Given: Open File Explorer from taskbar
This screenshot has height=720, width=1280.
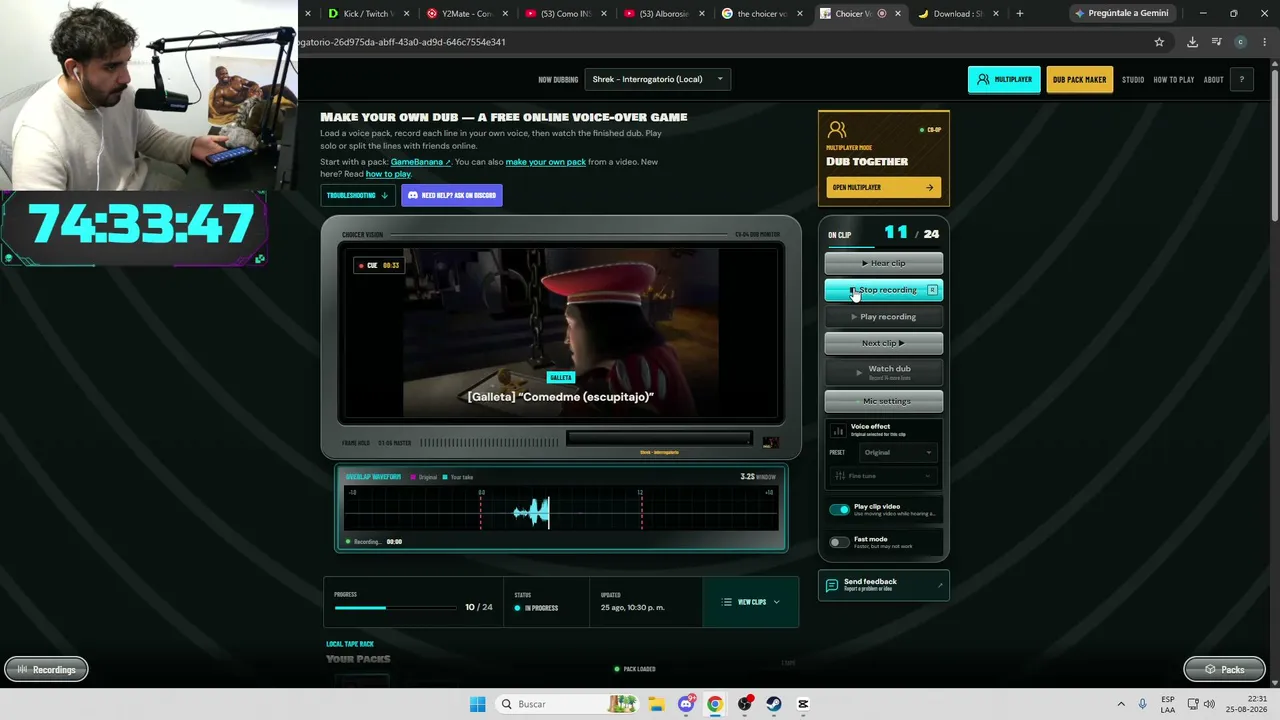Looking at the screenshot, I should 656,704.
